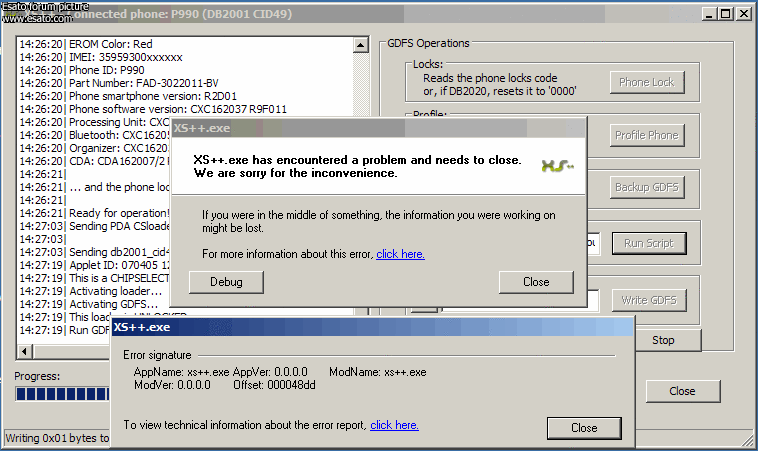Image resolution: width=758 pixels, height=451 pixels.
Task: Close main window via title bar X
Action: click(x=743, y=14)
